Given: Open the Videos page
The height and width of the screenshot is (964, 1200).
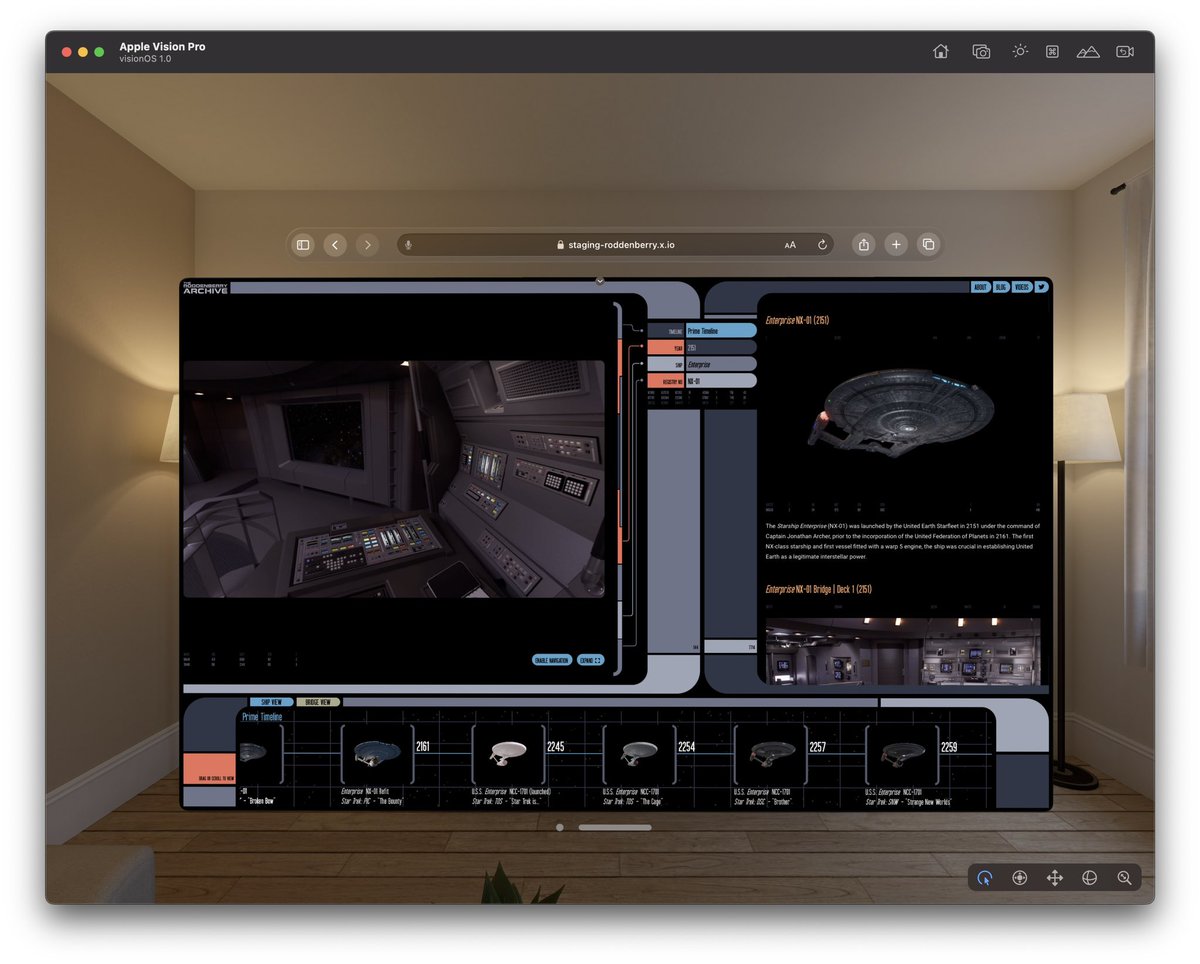Looking at the screenshot, I should (1022, 287).
